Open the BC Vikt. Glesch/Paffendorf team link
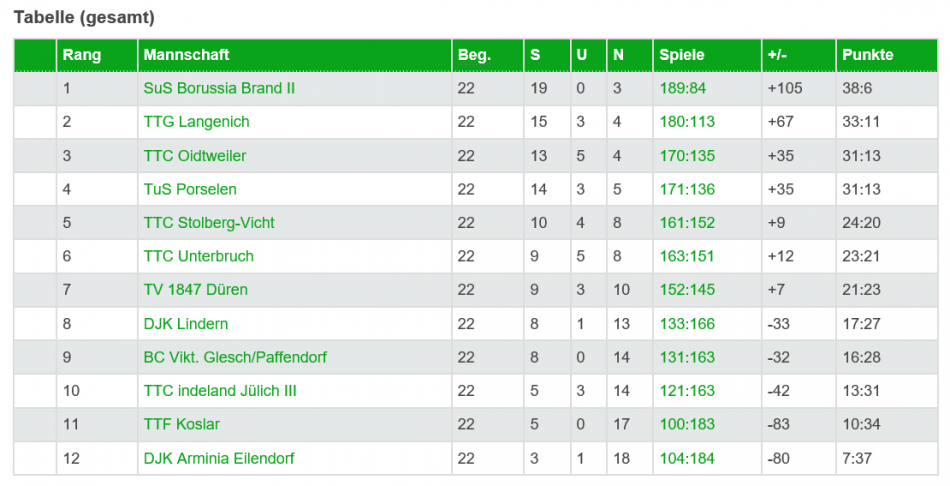Image resolution: width=950 pixels, height=486 pixels. (x=234, y=358)
